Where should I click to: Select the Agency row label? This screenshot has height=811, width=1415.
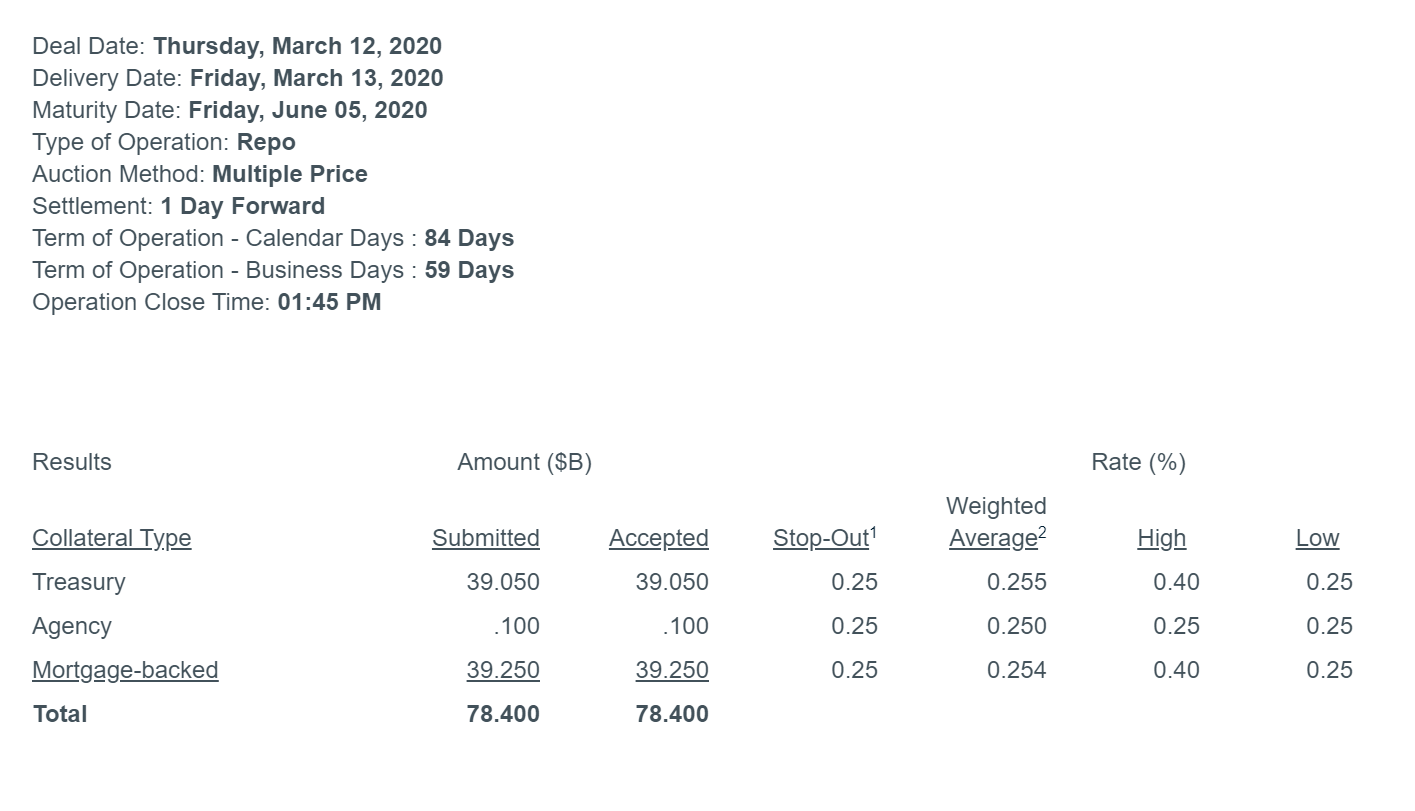point(72,626)
